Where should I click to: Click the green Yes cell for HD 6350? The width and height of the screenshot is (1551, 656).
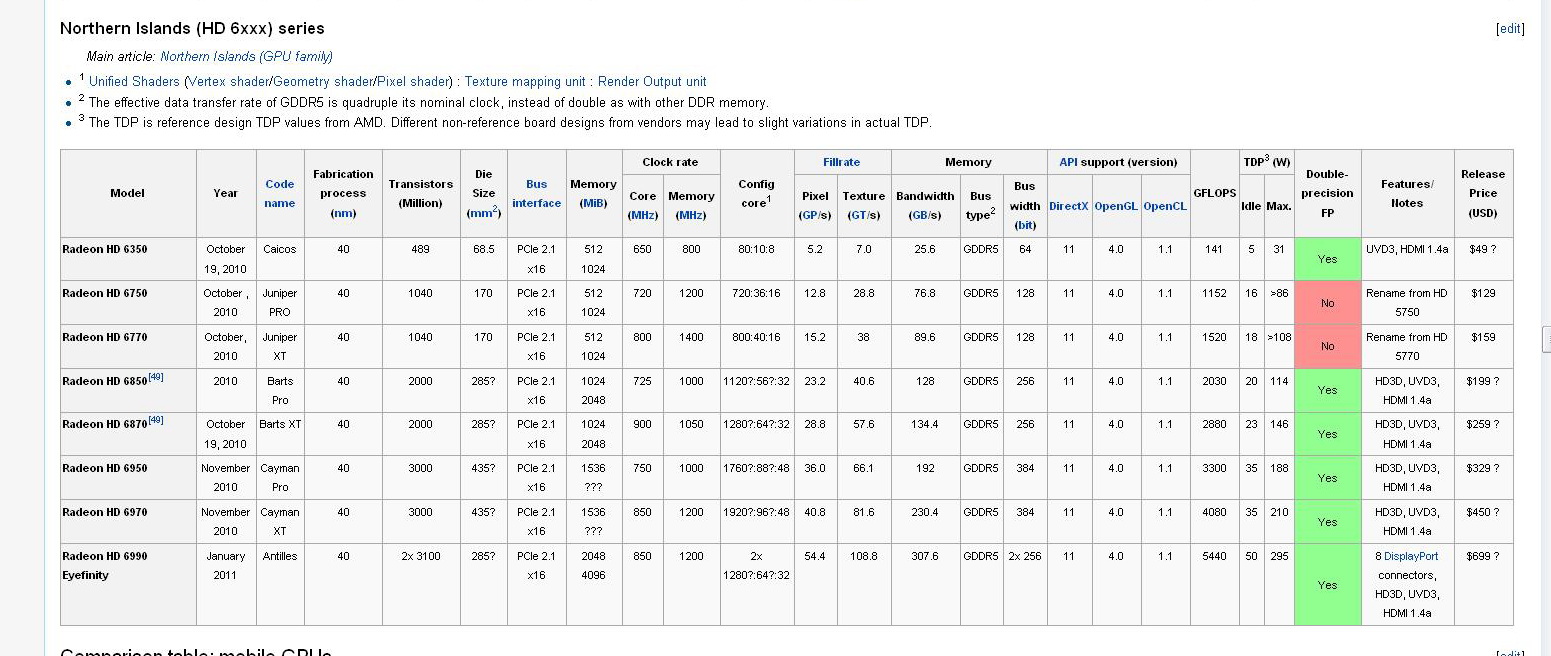point(1327,259)
